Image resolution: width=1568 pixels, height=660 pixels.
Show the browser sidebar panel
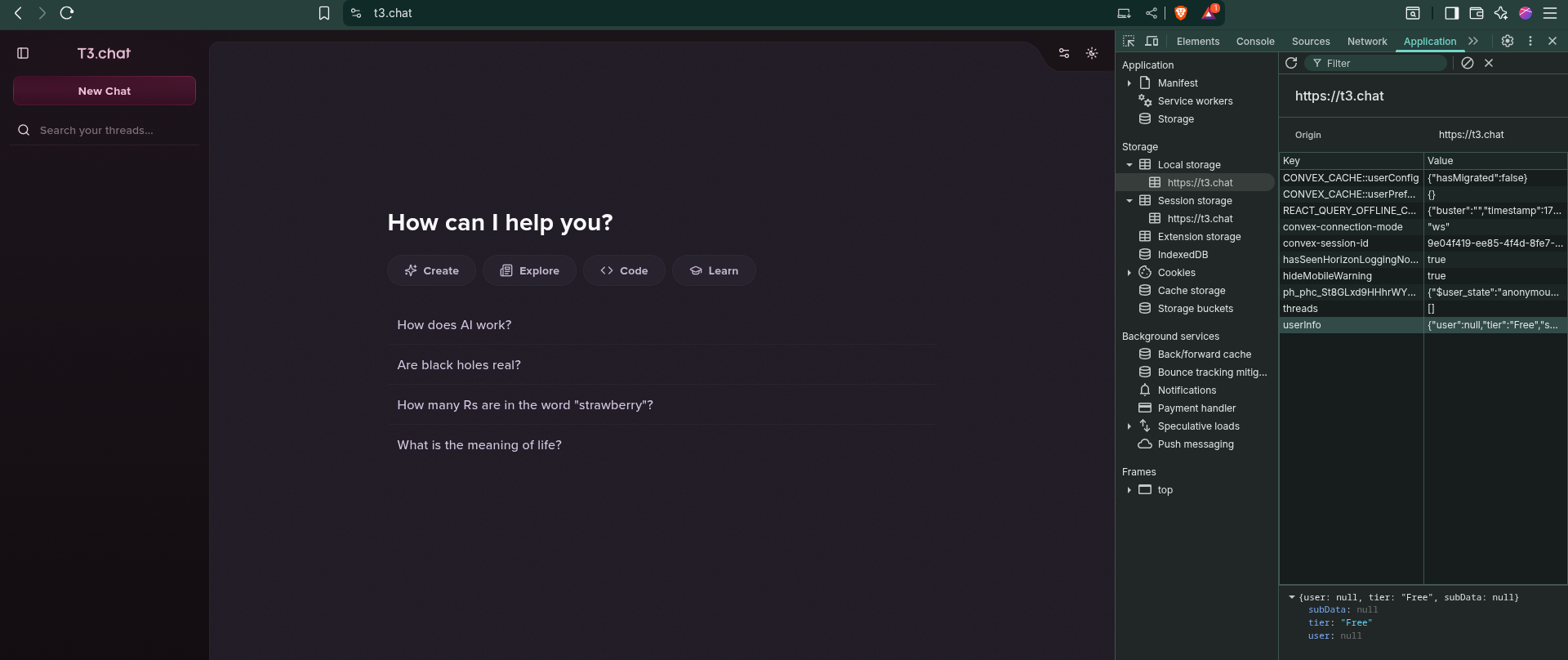click(x=1451, y=13)
